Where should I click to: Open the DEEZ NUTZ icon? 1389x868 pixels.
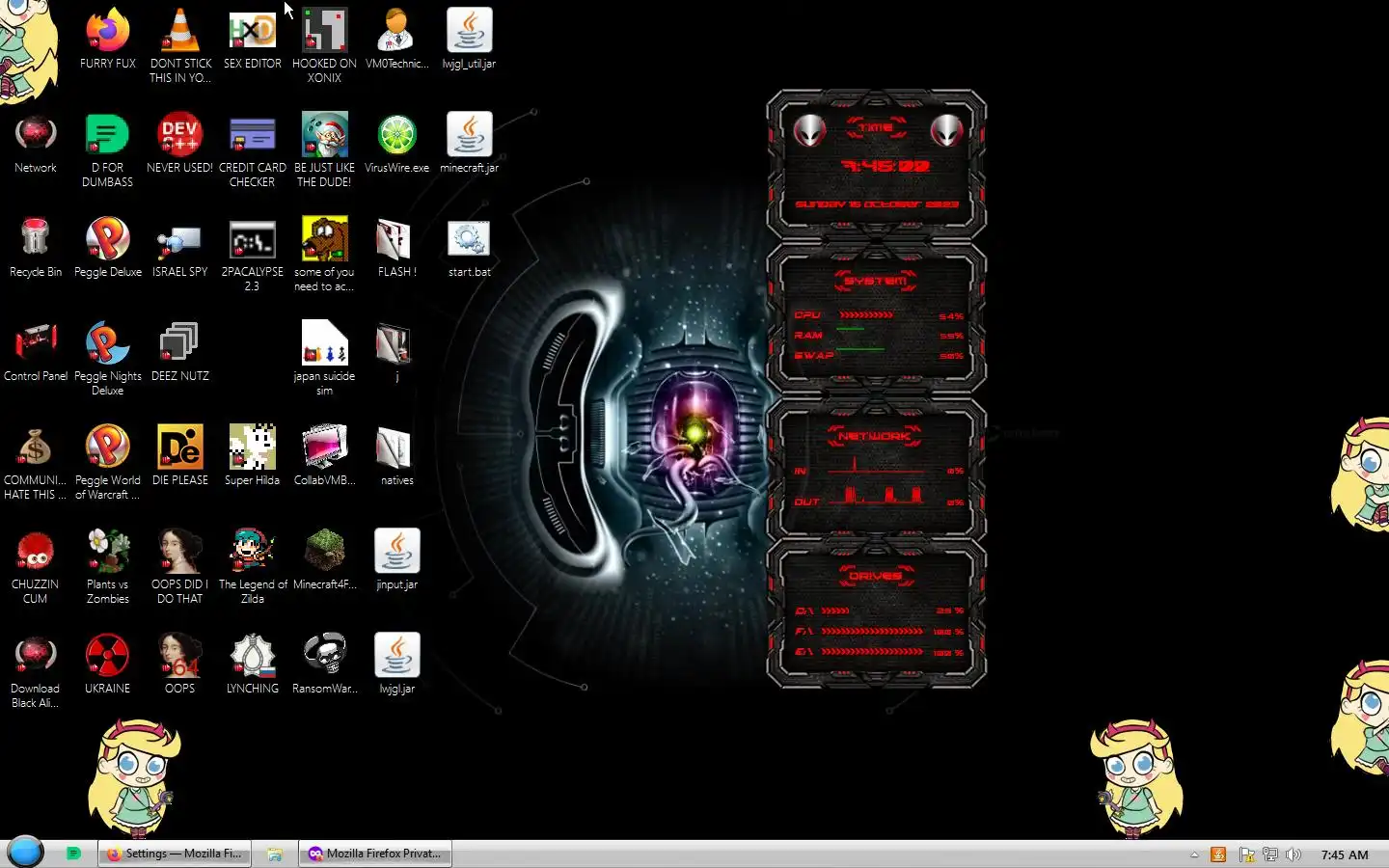[179, 343]
